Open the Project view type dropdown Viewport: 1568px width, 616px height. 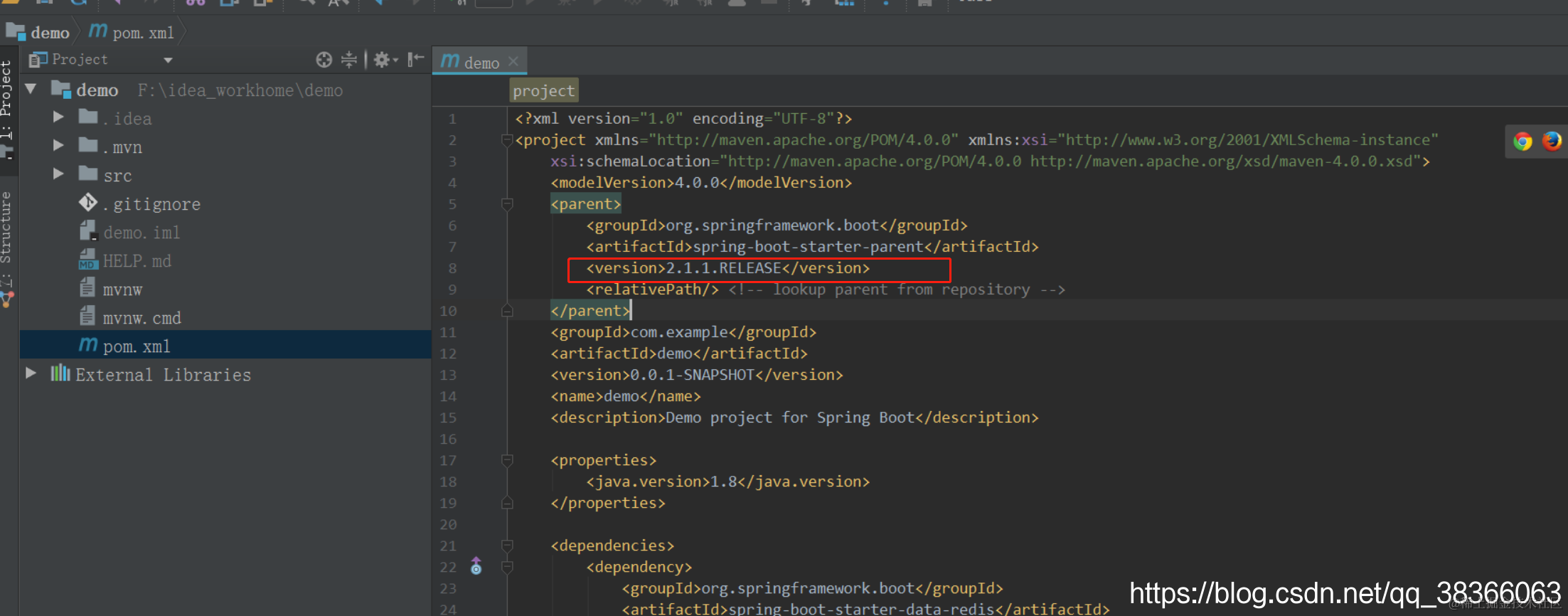point(168,60)
